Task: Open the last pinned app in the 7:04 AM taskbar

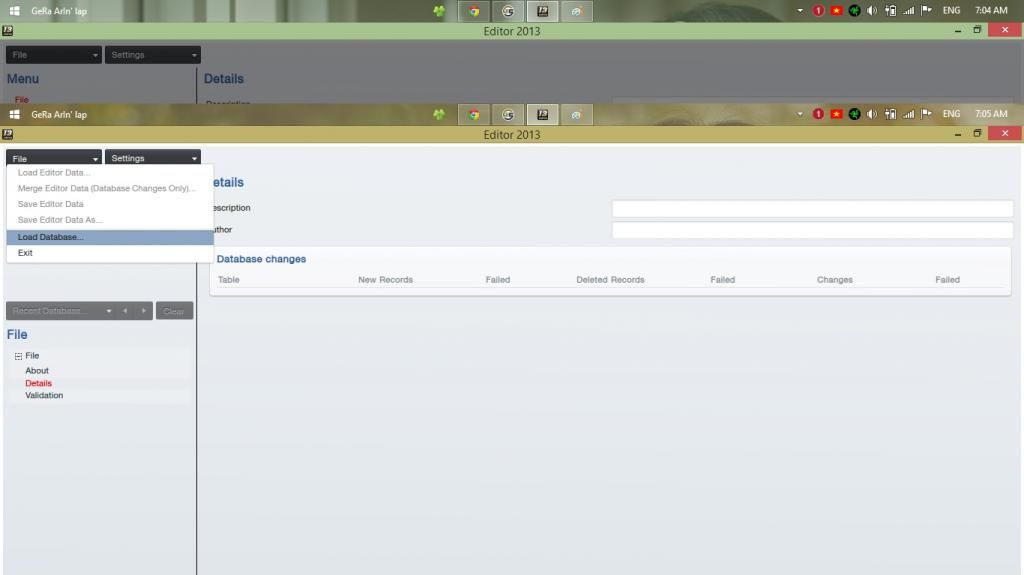Action: point(576,11)
